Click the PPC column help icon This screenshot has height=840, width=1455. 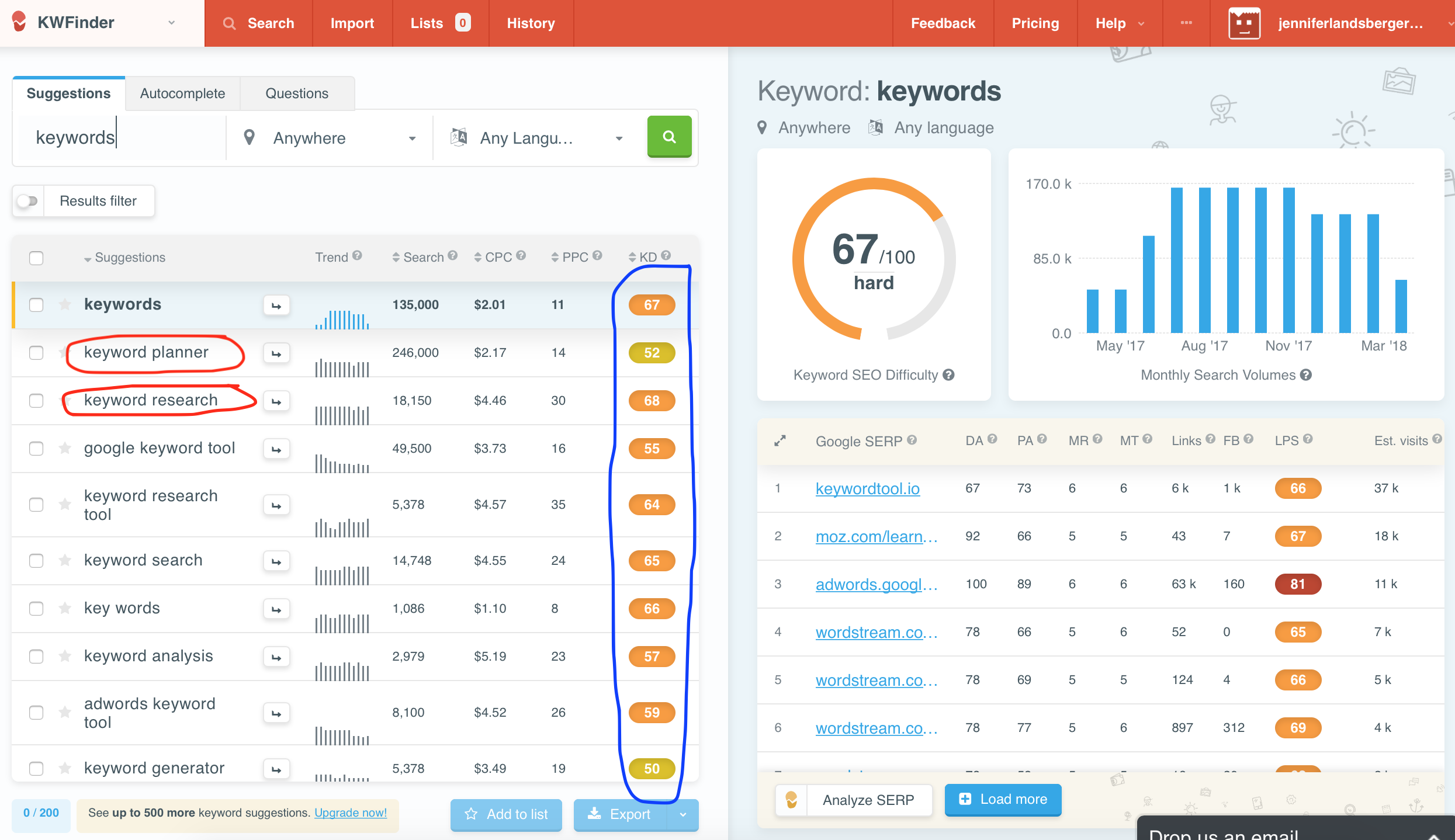(x=597, y=255)
